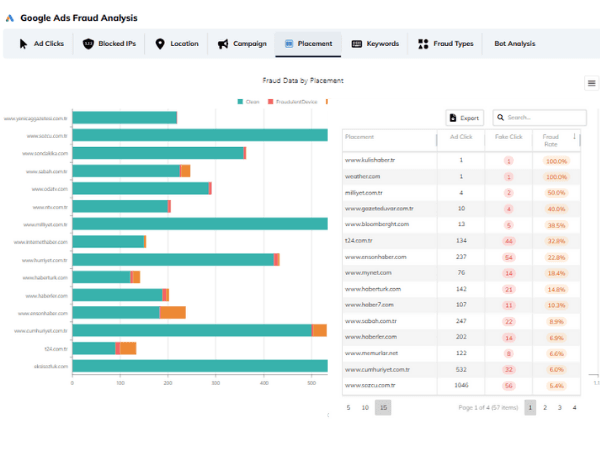Open the chart hamburger menu icon
The height and width of the screenshot is (470, 600).
click(x=591, y=83)
